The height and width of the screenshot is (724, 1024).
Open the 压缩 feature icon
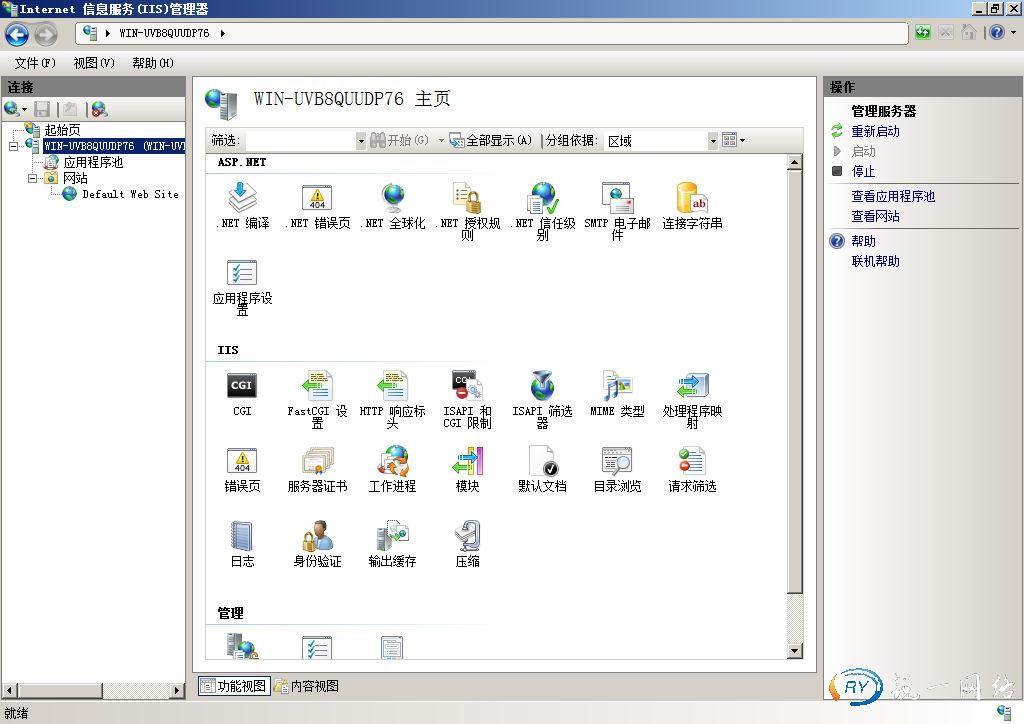coord(467,536)
